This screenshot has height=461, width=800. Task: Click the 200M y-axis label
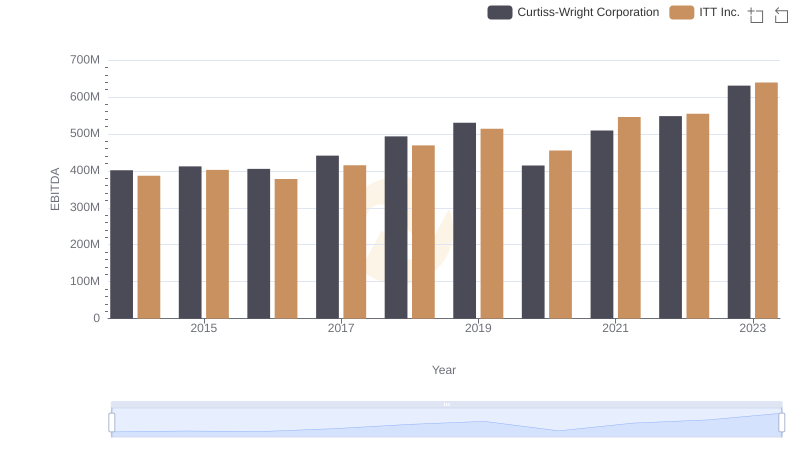tap(85, 244)
